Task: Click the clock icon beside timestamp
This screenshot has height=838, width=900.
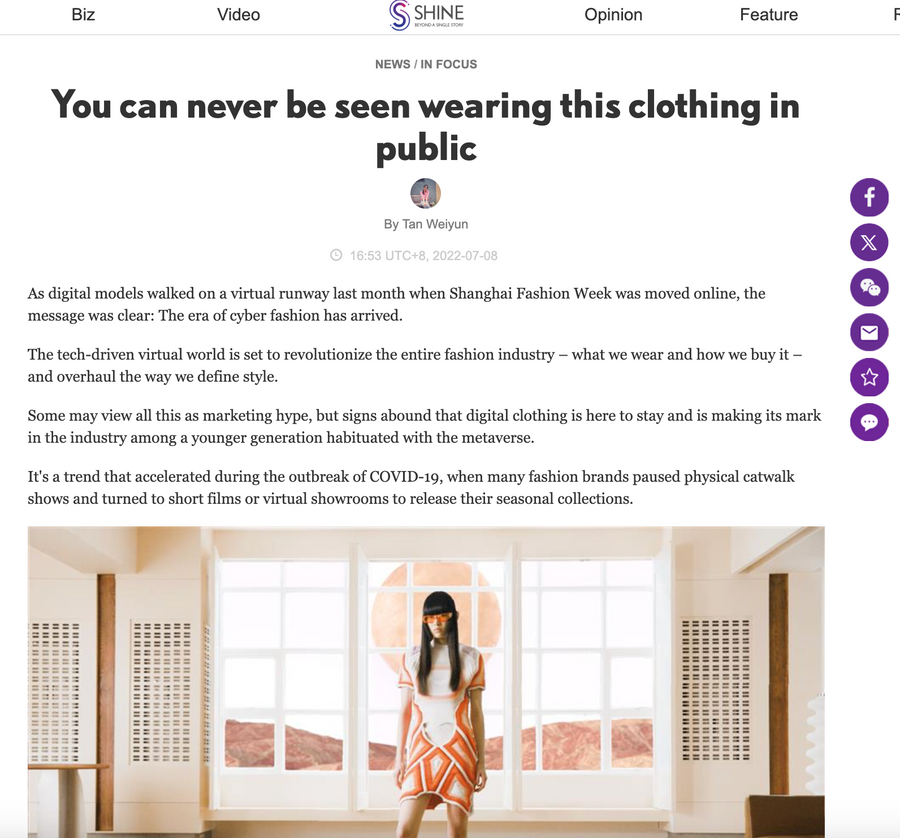Action: (336, 255)
